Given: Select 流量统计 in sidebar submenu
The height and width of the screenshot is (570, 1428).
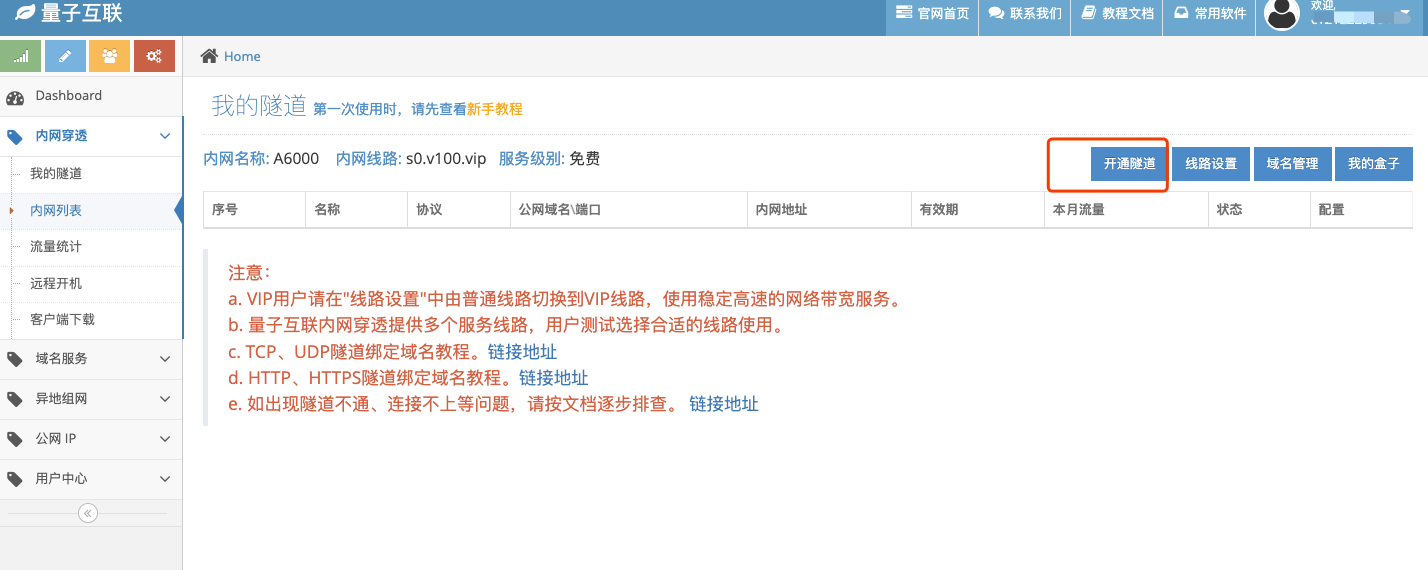Looking at the screenshot, I should click(x=56, y=247).
